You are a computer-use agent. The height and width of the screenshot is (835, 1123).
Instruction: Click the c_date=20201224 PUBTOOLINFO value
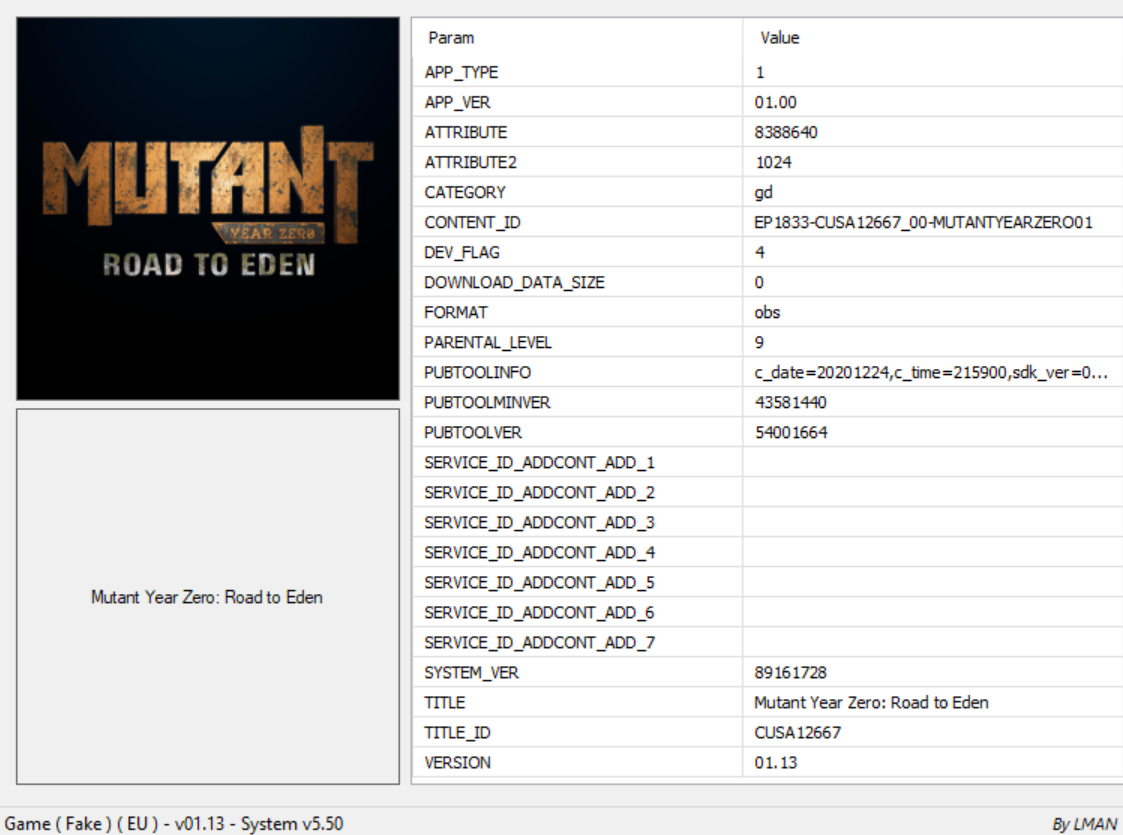pos(931,373)
